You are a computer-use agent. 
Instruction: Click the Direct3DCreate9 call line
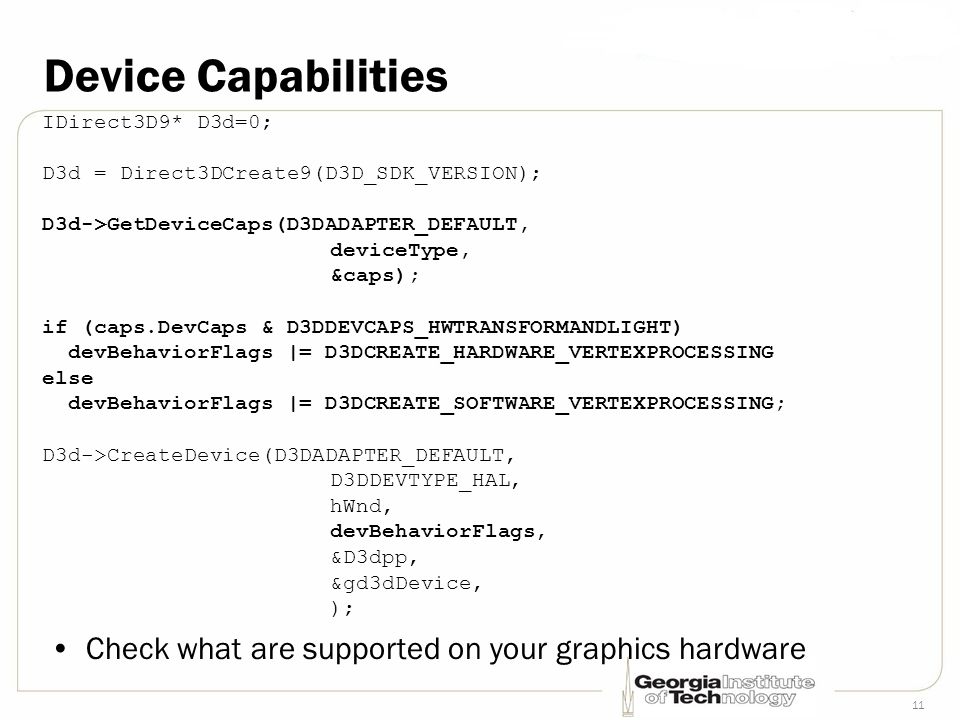point(291,173)
